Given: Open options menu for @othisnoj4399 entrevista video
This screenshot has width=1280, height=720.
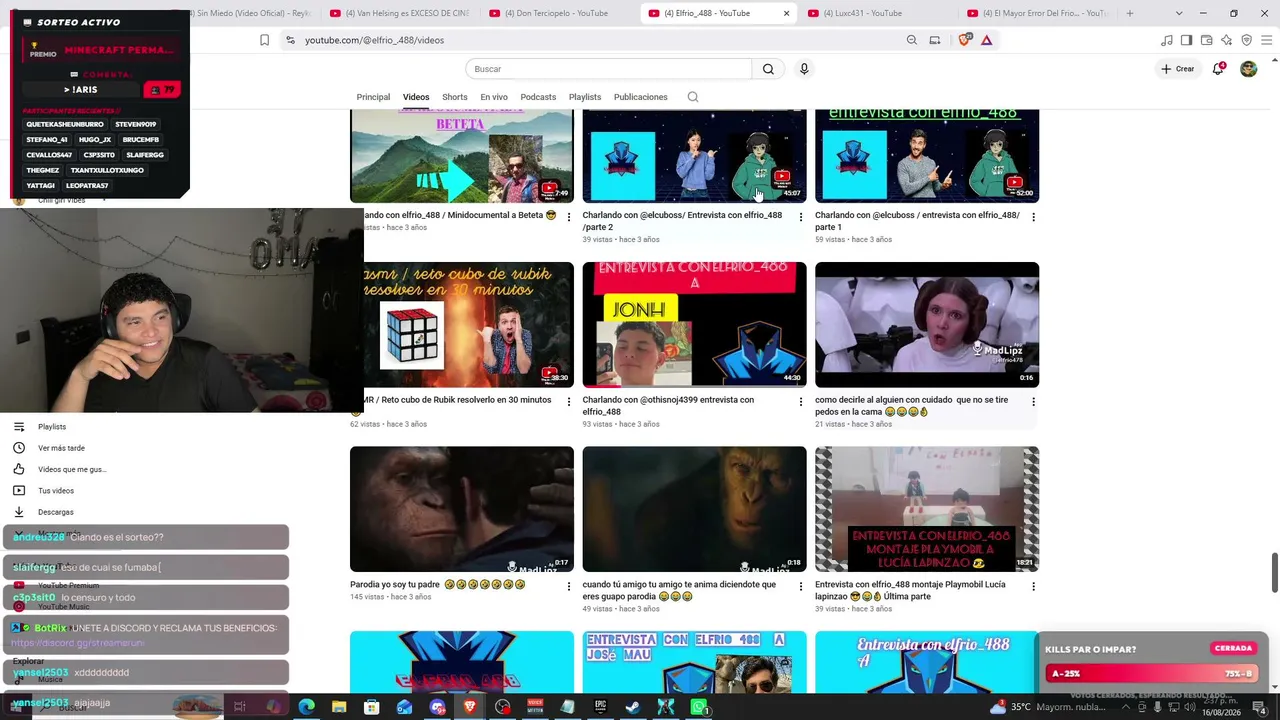Looking at the screenshot, I should coord(800,402).
